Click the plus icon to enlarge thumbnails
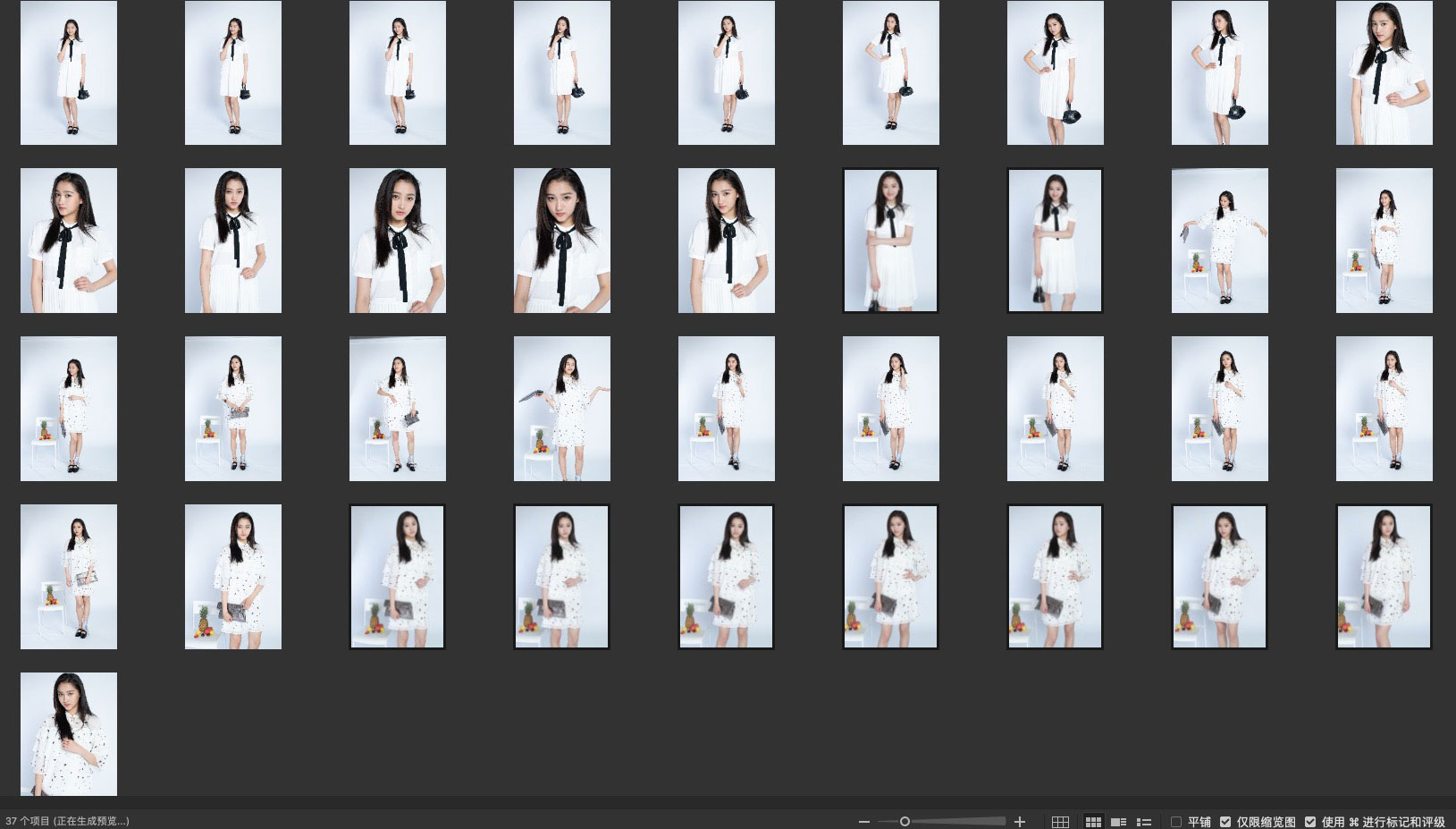This screenshot has width=1456, height=829. tap(1020, 822)
